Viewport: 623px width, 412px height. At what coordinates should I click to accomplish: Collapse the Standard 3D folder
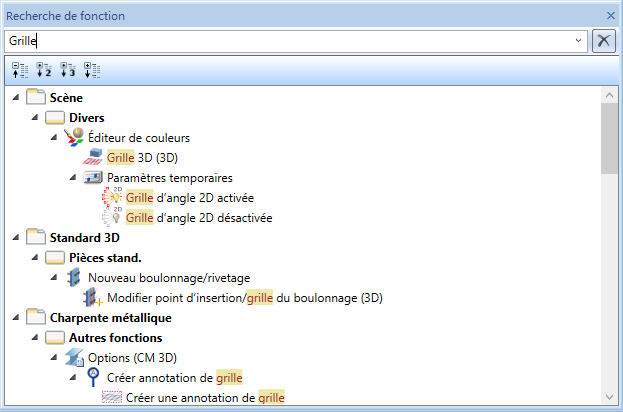click(x=15, y=237)
